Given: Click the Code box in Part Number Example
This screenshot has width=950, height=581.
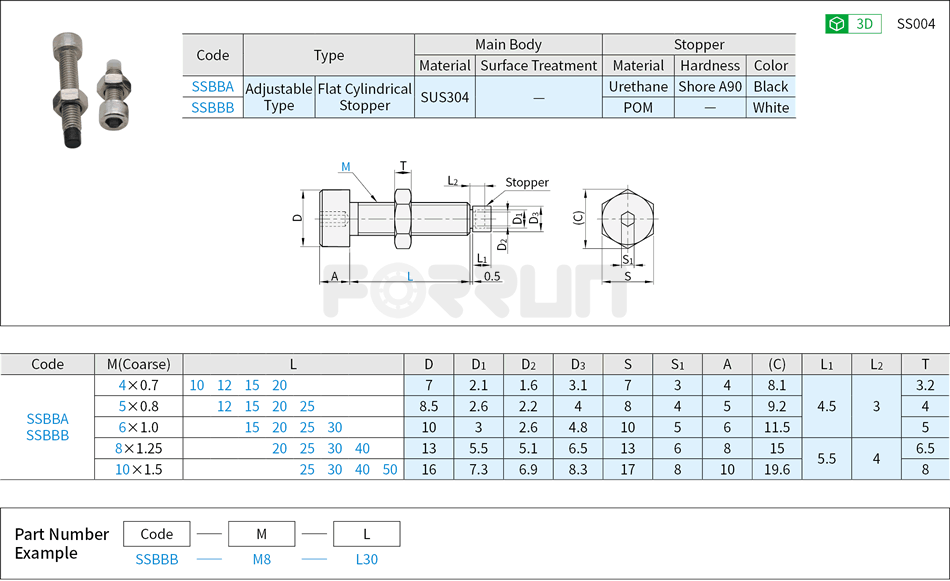Looking at the screenshot, I should click(156, 534).
